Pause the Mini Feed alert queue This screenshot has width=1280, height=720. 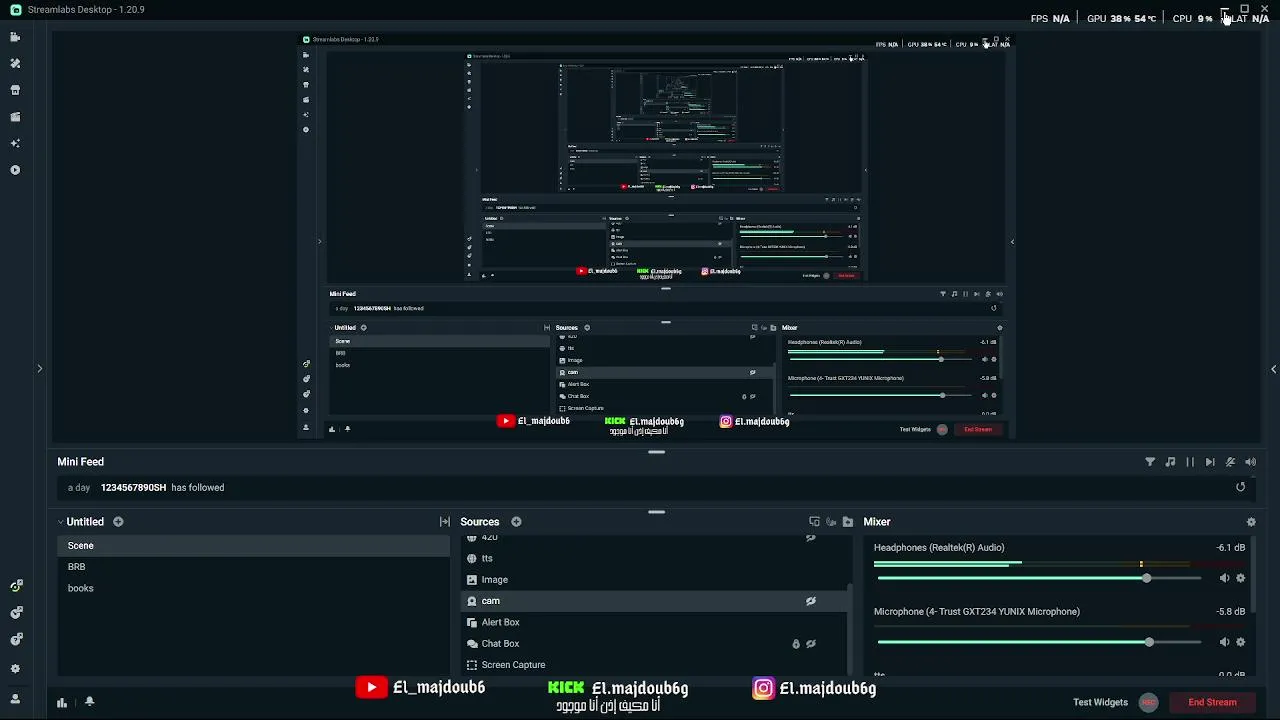pyautogui.click(x=1190, y=462)
